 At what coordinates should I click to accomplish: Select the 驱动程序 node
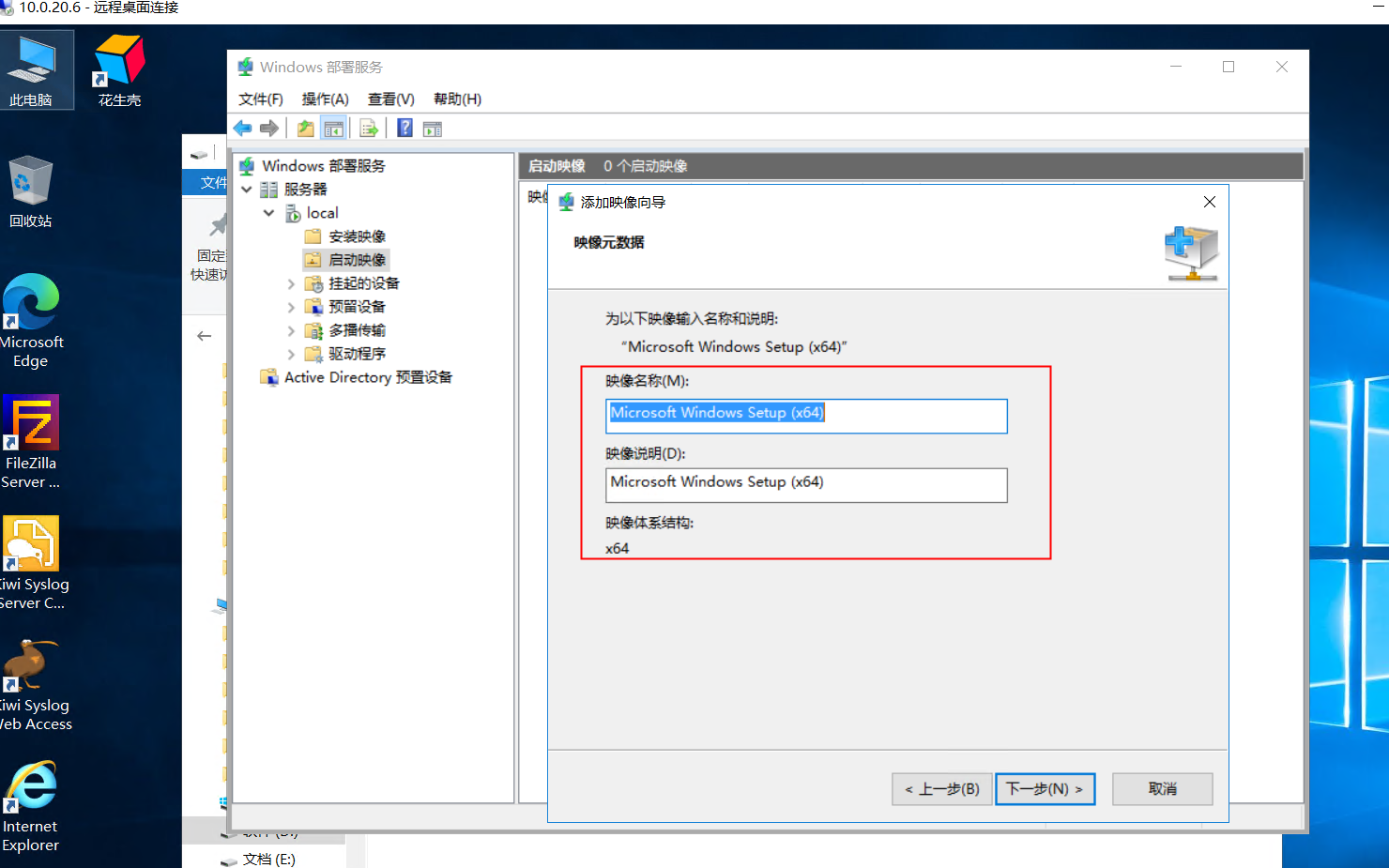coord(357,354)
